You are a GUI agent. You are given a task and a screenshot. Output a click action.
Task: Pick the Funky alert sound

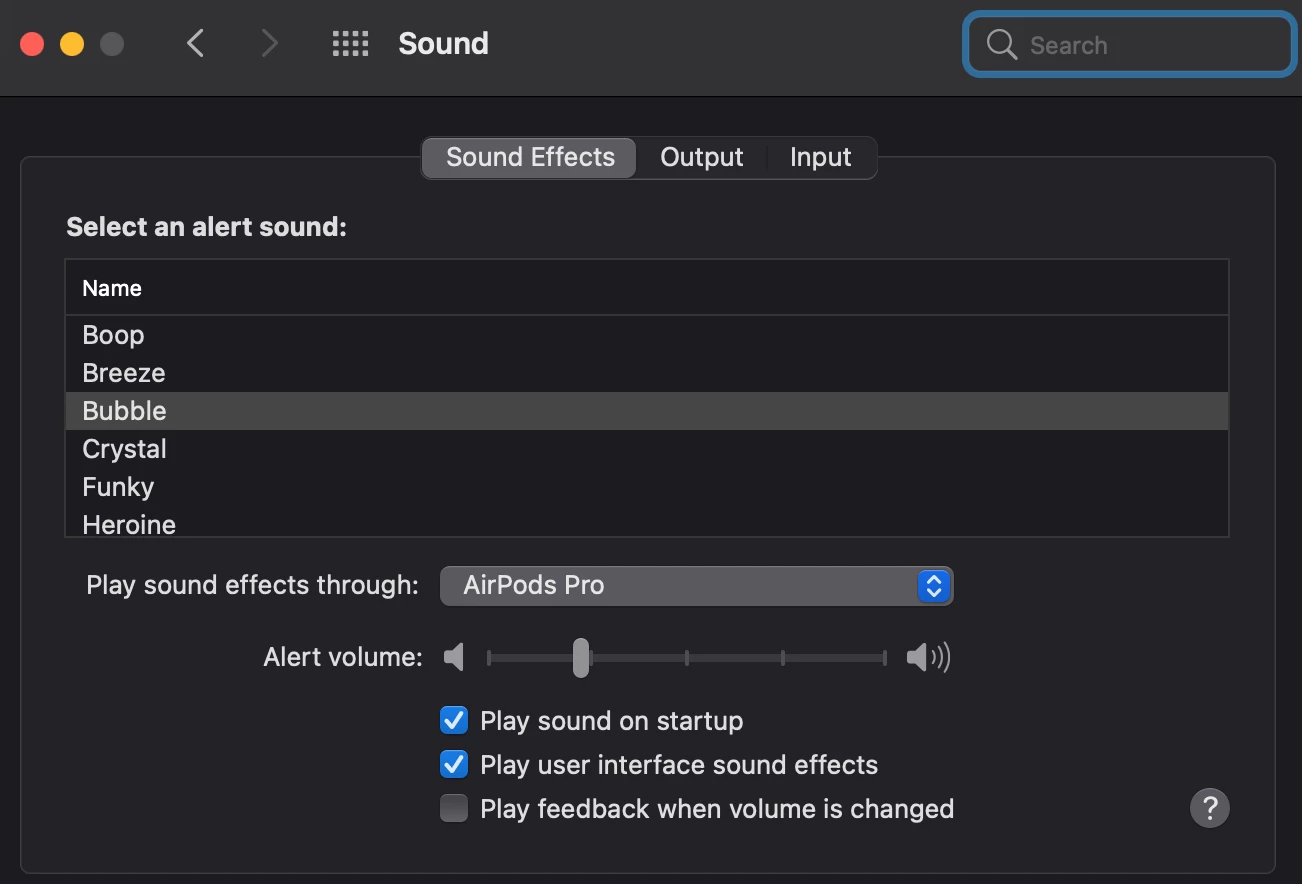tap(118, 487)
